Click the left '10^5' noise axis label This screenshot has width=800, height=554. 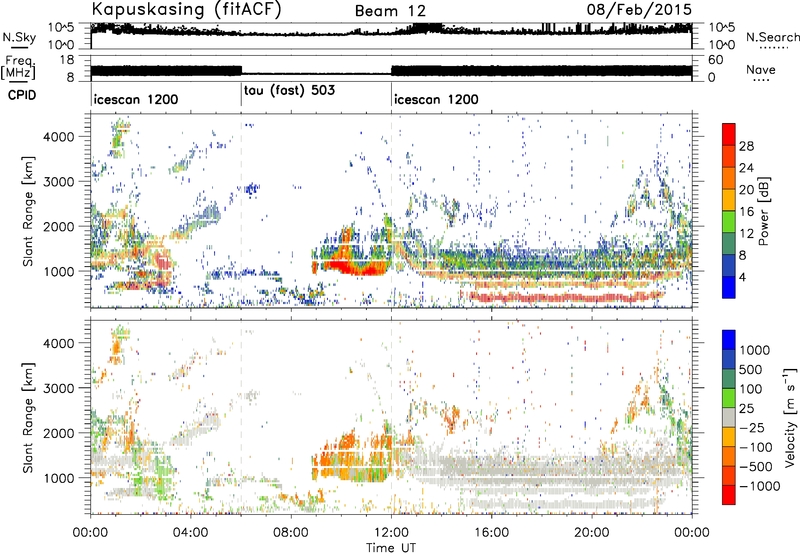[61, 27]
